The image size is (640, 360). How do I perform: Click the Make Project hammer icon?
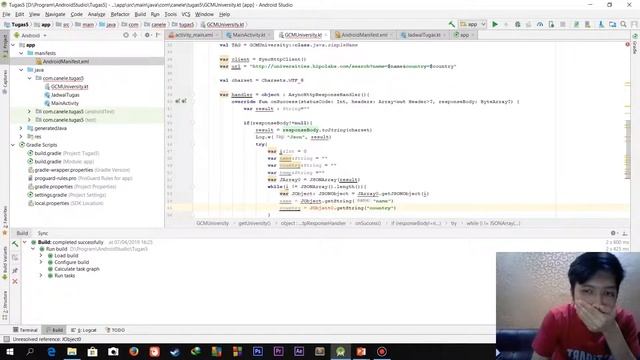pos(451,24)
